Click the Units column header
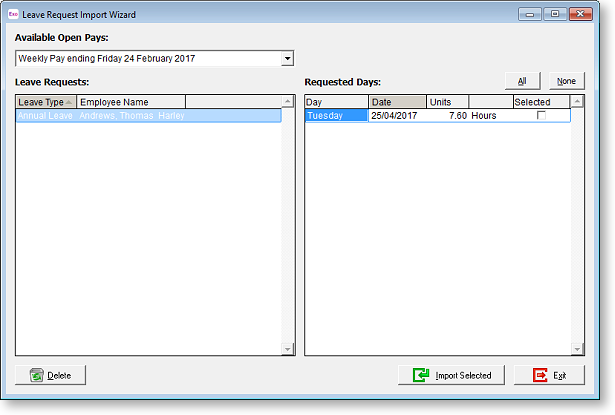615x415 pixels. pyautogui.click(x=447, y=102)
